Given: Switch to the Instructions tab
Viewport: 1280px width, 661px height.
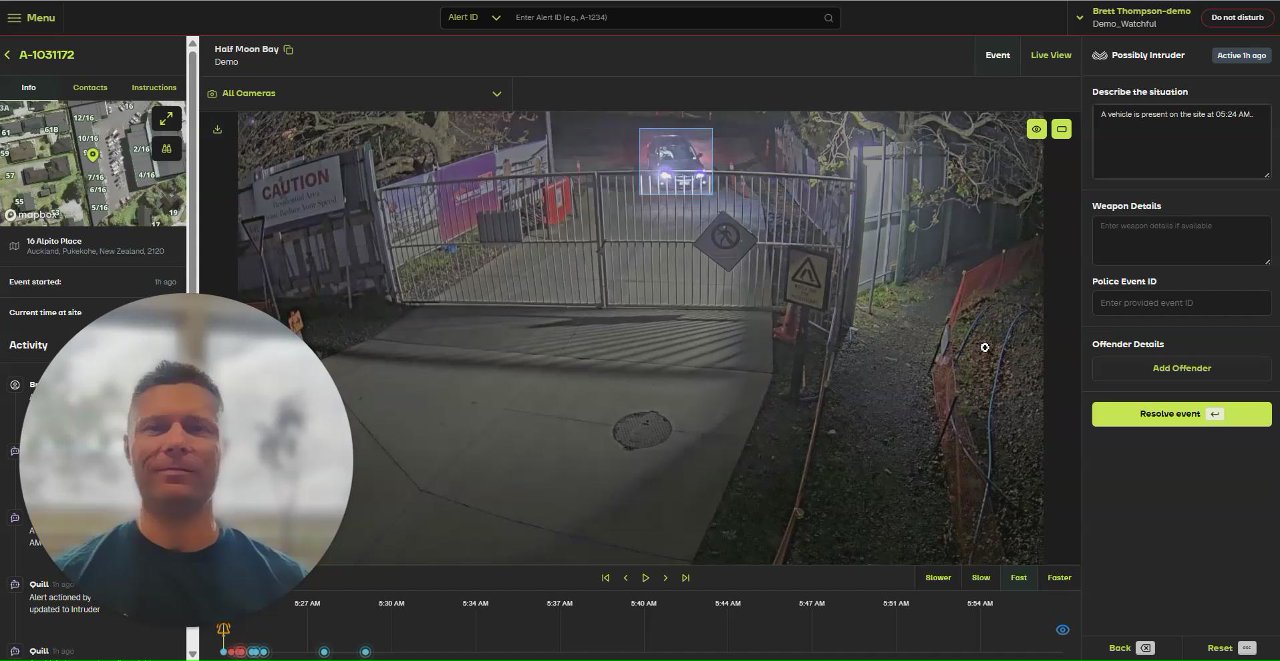Looking at the screenshot, I should coord(154,88).
